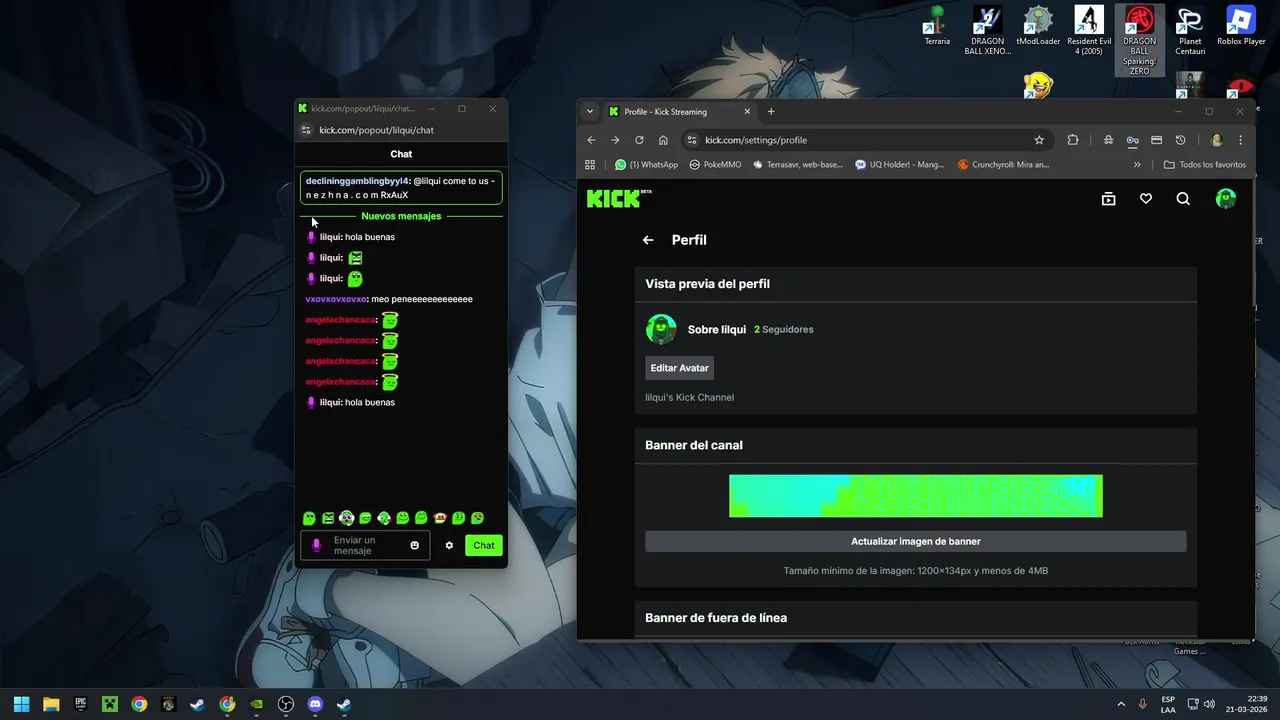Open Terraria desktop shortcut

point(937,26)
